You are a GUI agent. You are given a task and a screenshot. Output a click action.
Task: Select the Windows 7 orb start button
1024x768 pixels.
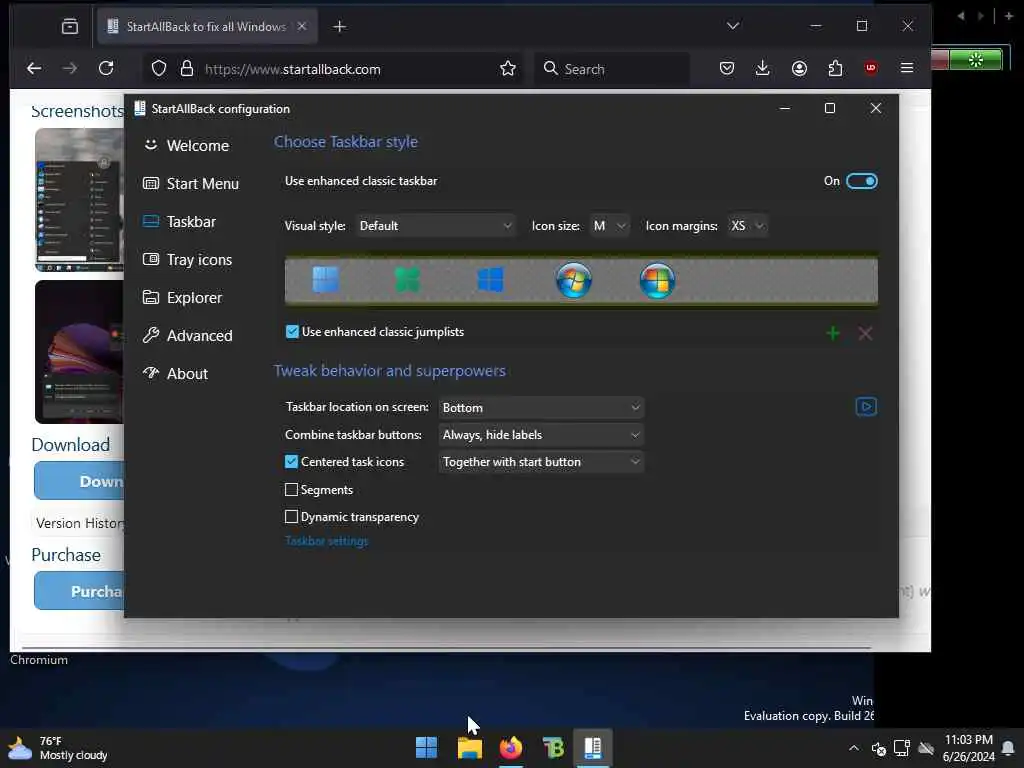click(x=573, y=281)
